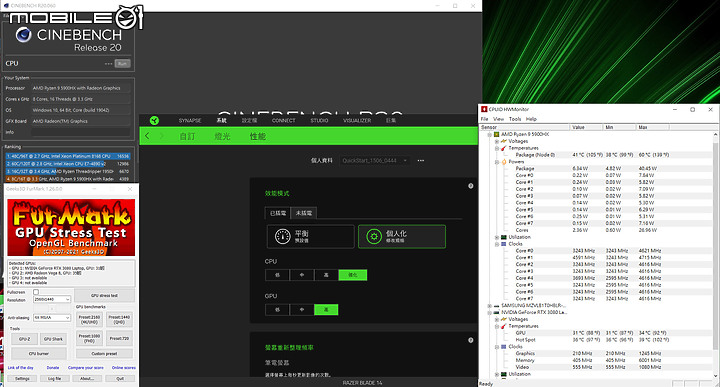720x387 pixels.
Task: Click the GPU Clocks icon in HWMonitor
Action: click(503, 347)
